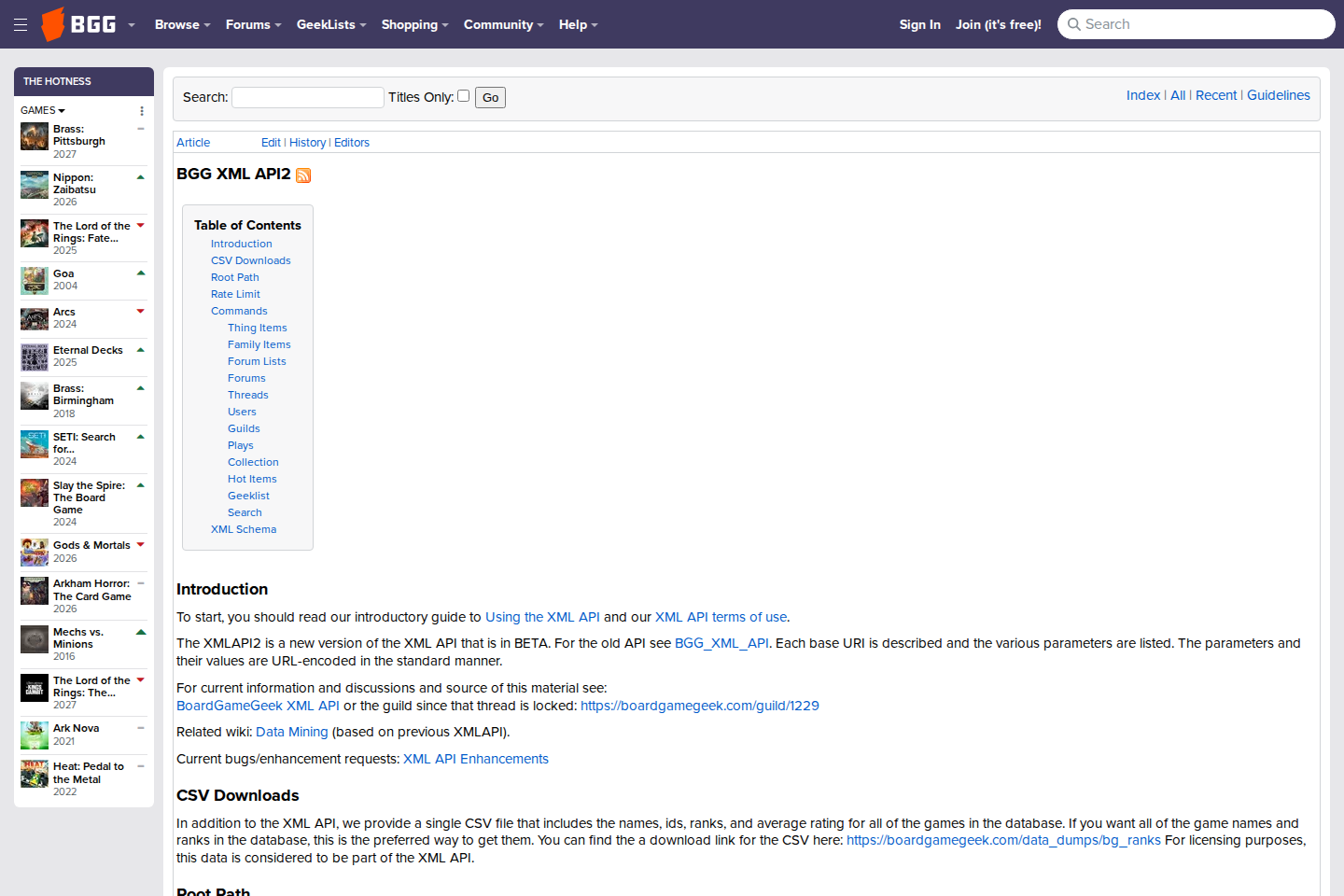Click the downward trend arrow next to Arcs
The width and height of the screenshot is (1344, 896).
tap(141, 311)
